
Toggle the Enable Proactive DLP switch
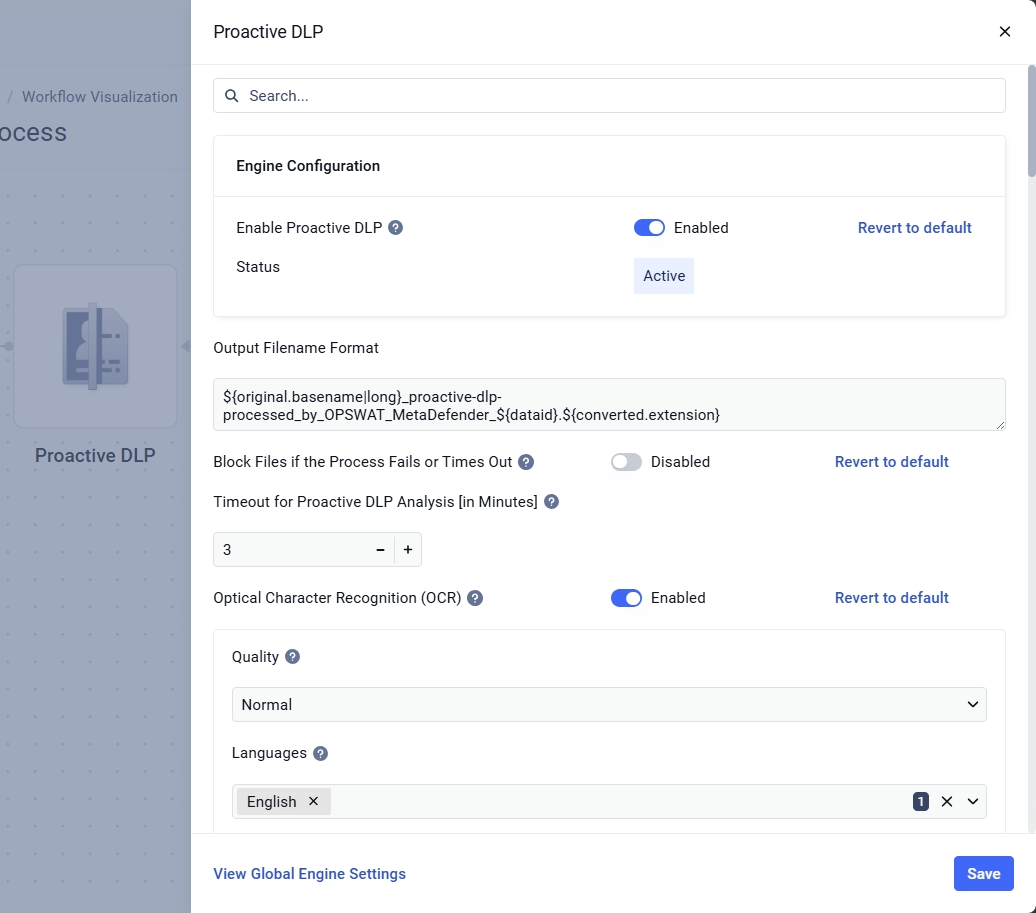coord(649,228)
